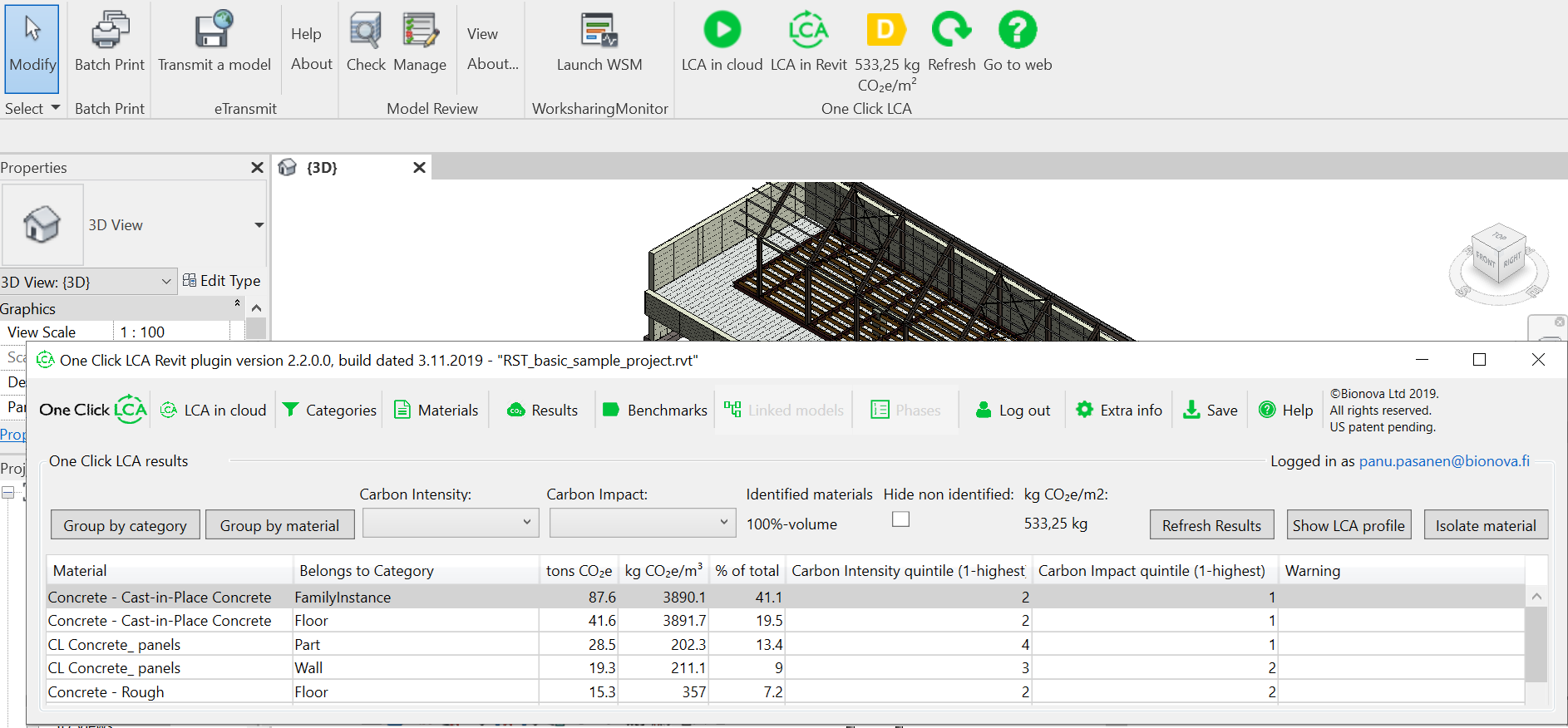Screen dimensions: 1568x728
Task: Click the Help ribbon item
Action: tap(306, 34)
